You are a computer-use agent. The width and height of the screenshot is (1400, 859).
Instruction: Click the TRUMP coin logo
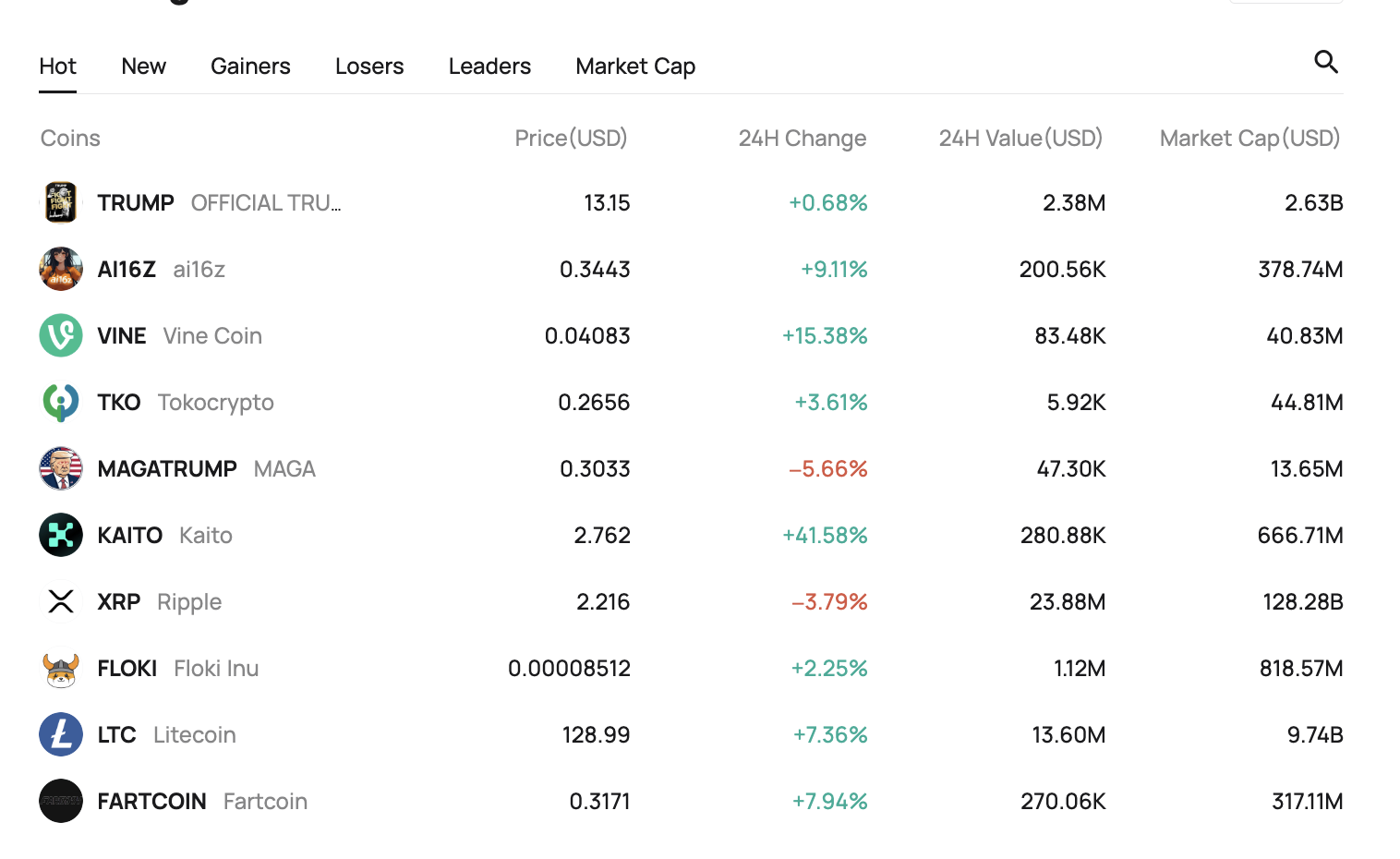(x=61, y=202)
